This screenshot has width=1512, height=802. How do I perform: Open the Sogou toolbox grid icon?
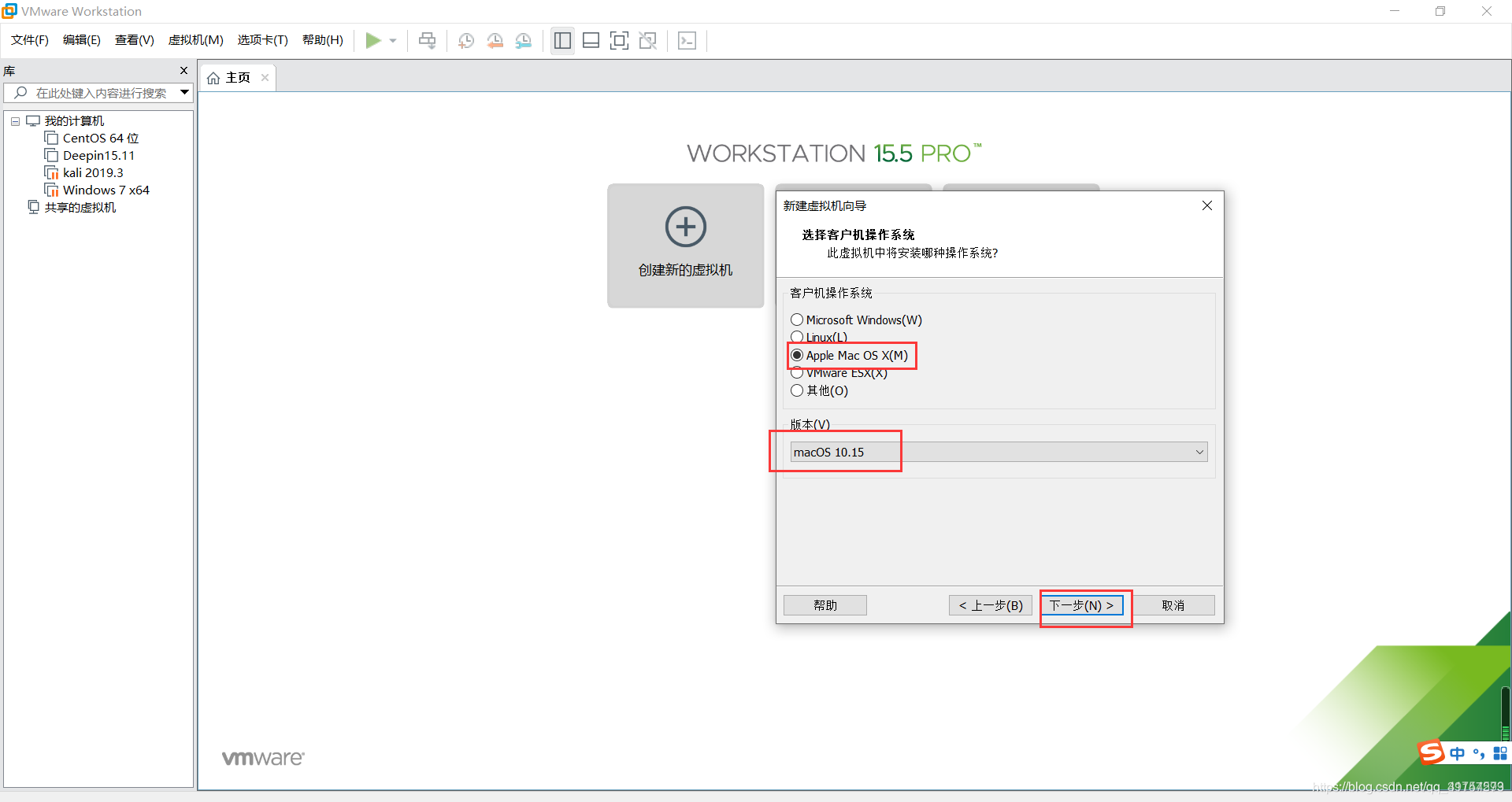pos(1500,753)
